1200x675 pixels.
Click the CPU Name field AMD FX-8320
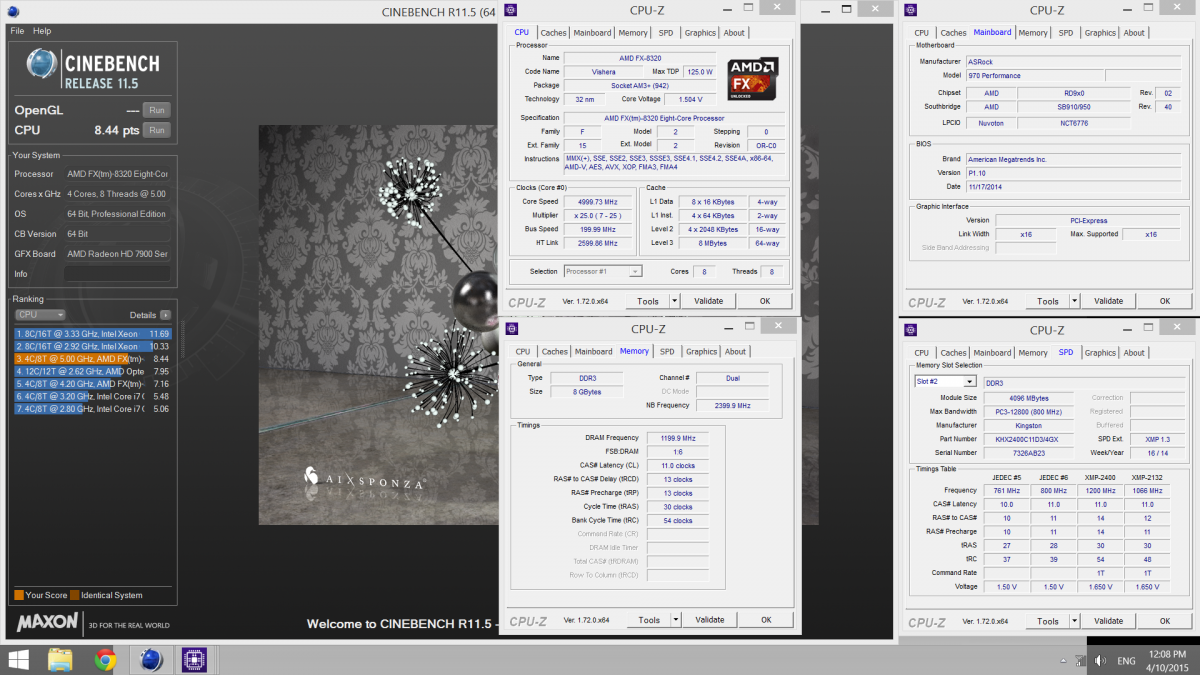[x=640, y=58]
